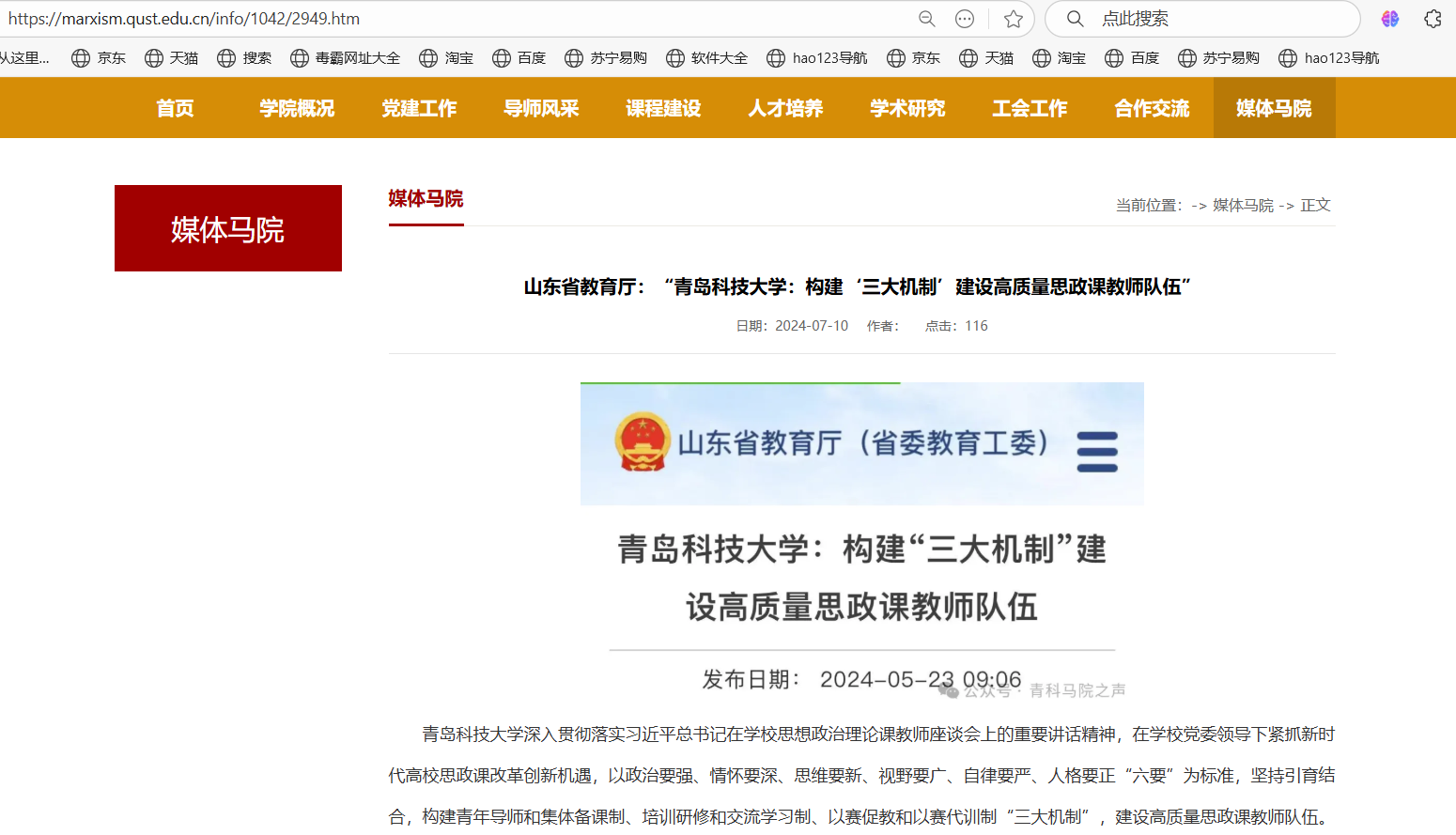The height and width of the screenshot is (835, 1456).
Task: Click the zoom out magnifier icon
Action: tap(926, 19)
